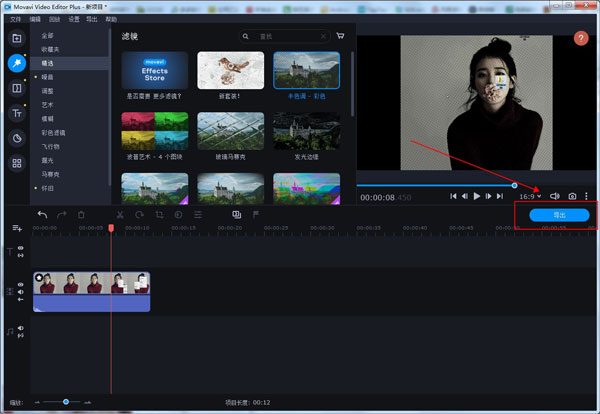Click the red help question mark

coord(581,38)
